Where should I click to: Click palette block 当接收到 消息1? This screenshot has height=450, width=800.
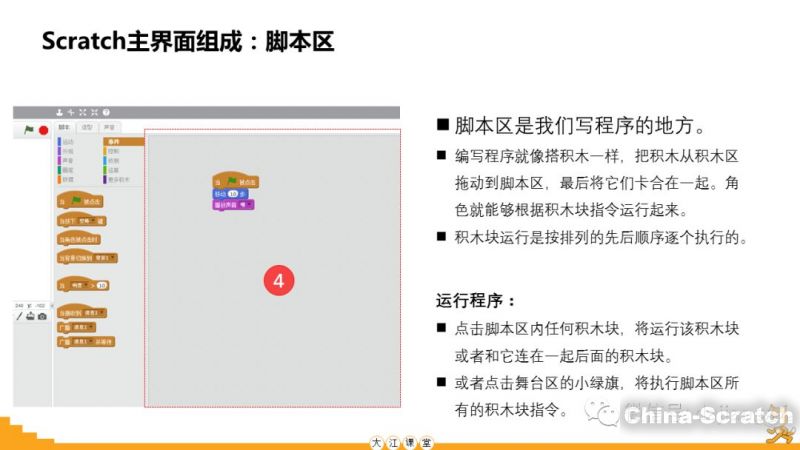point(82,312)
